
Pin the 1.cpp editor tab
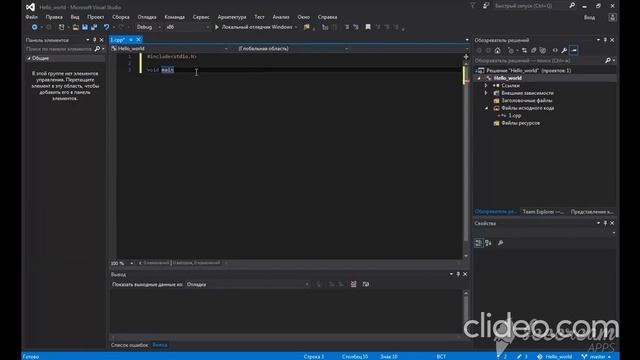click(x=131, y=40)
